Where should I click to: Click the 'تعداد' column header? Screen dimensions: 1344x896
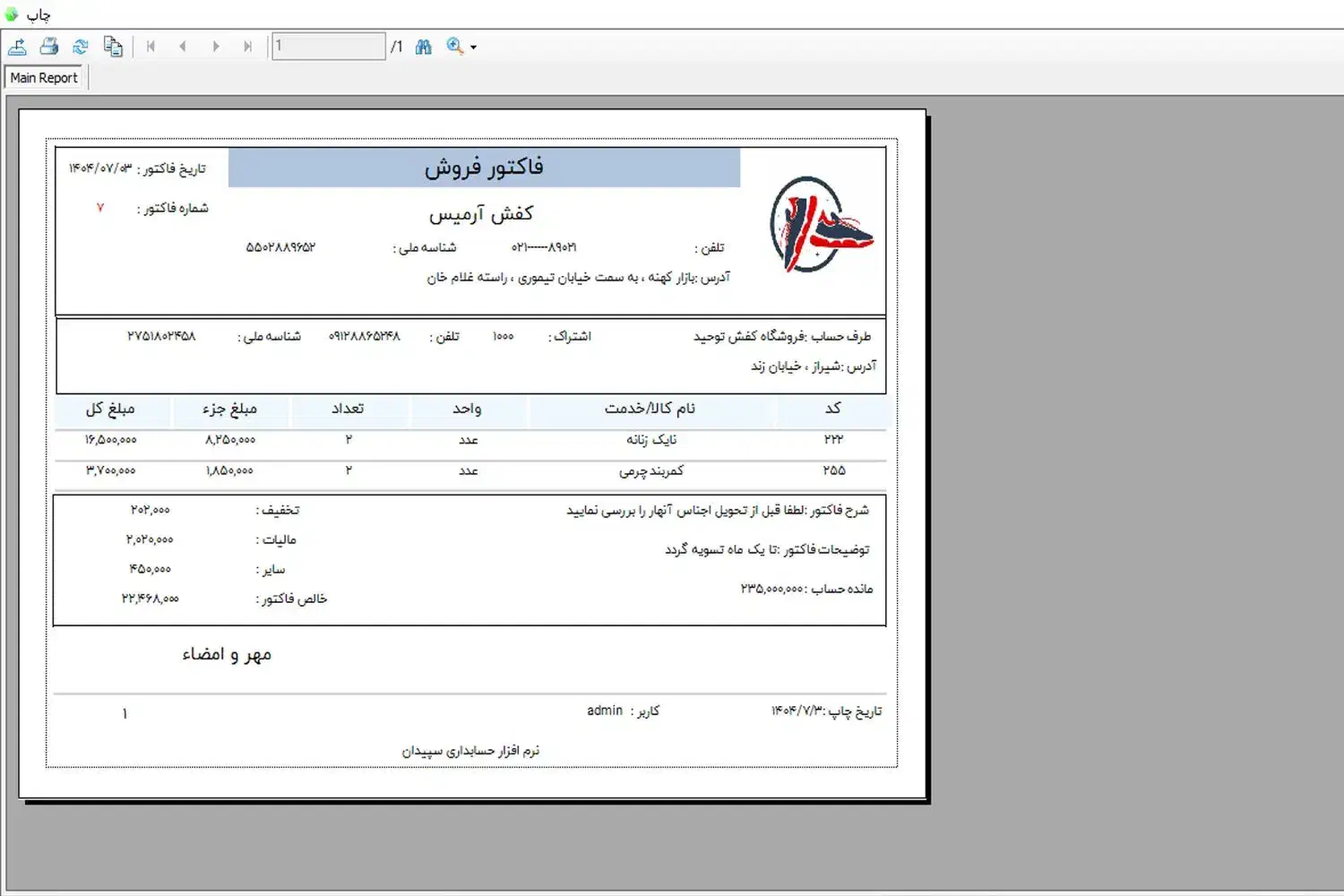[348, 409]
